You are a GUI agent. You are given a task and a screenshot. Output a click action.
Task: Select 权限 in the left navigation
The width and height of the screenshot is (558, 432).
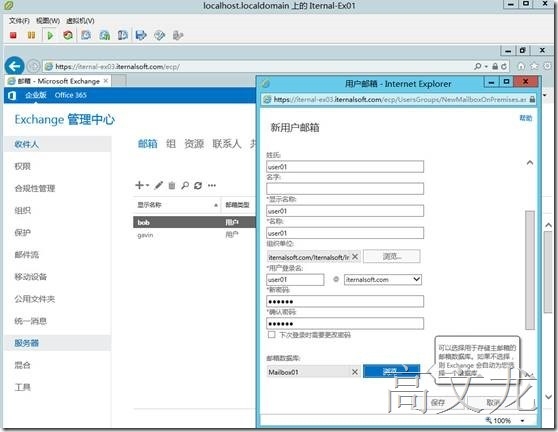pos(22,166)
